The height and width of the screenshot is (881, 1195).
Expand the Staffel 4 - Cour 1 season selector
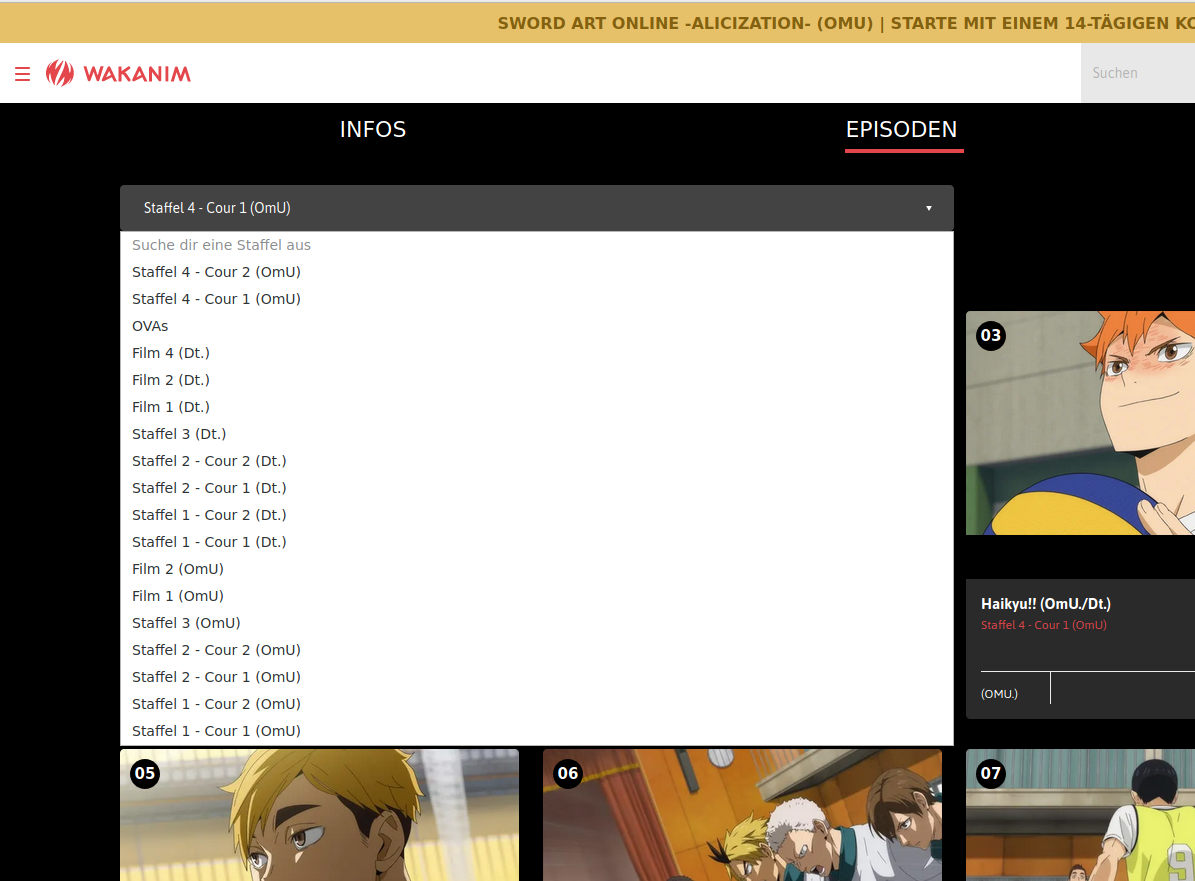(x=535, y=208)
